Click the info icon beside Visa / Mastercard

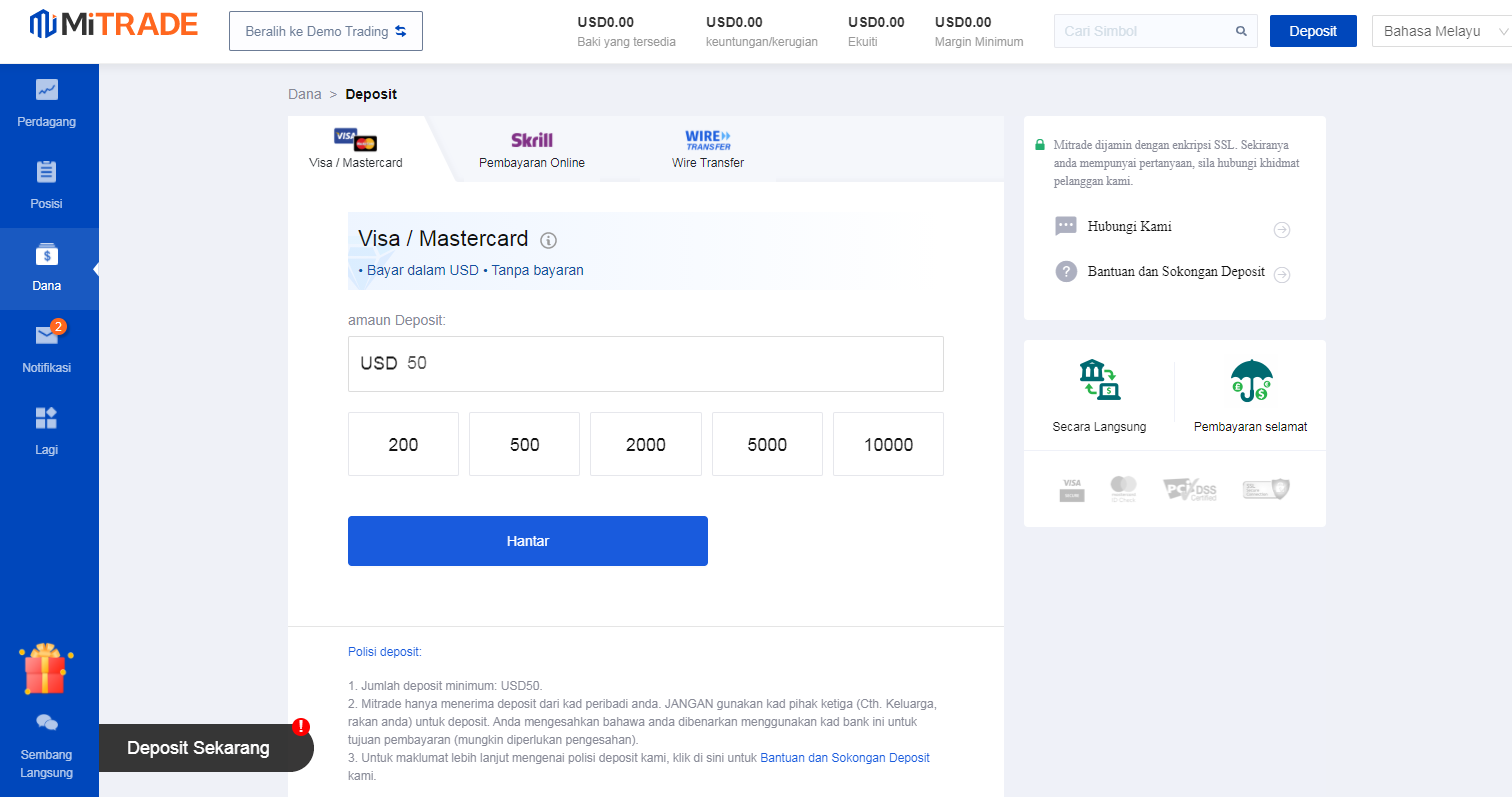(x=548, y=240)
